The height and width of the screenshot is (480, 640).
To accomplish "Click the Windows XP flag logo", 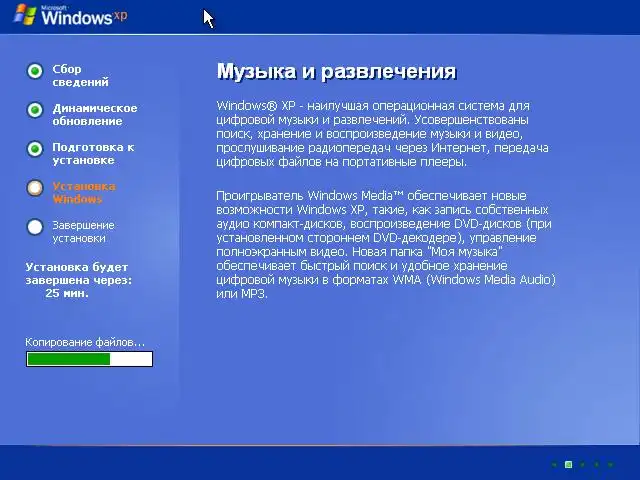I will pyautogui.click(x=25, y=15).
